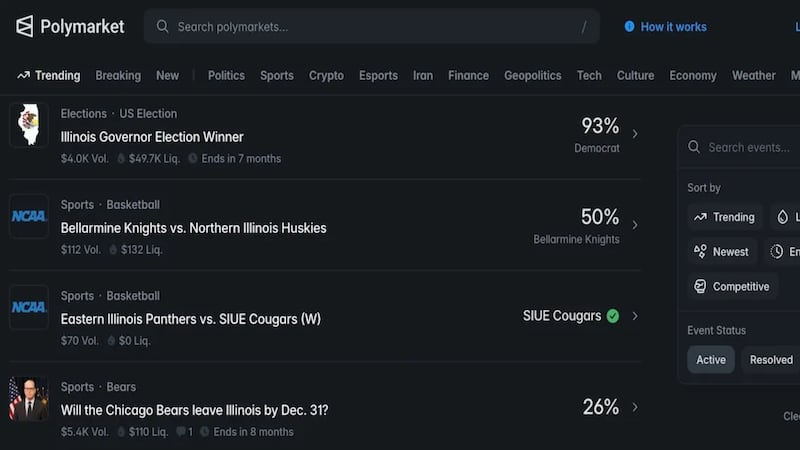Viewport: 800px width, 450px height.
Task: Select the Active event status filter
Action: pyautogui.click(x=711, y=360)
